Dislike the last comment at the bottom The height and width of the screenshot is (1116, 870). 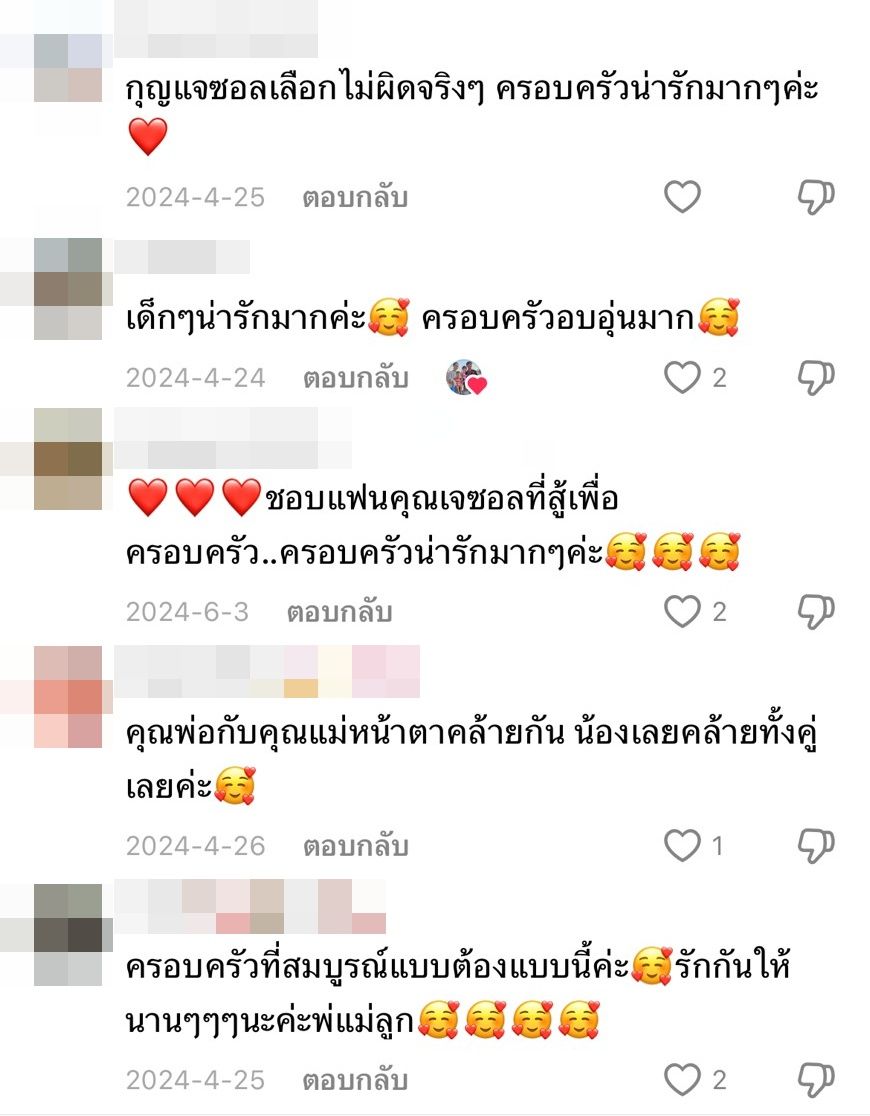point(815,1080)
